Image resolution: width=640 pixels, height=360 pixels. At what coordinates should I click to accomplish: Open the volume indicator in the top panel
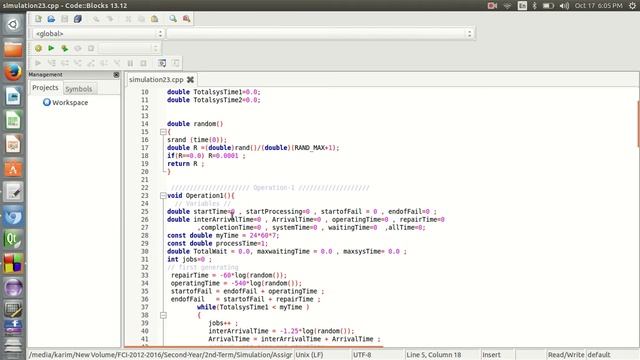click(564, 6)
